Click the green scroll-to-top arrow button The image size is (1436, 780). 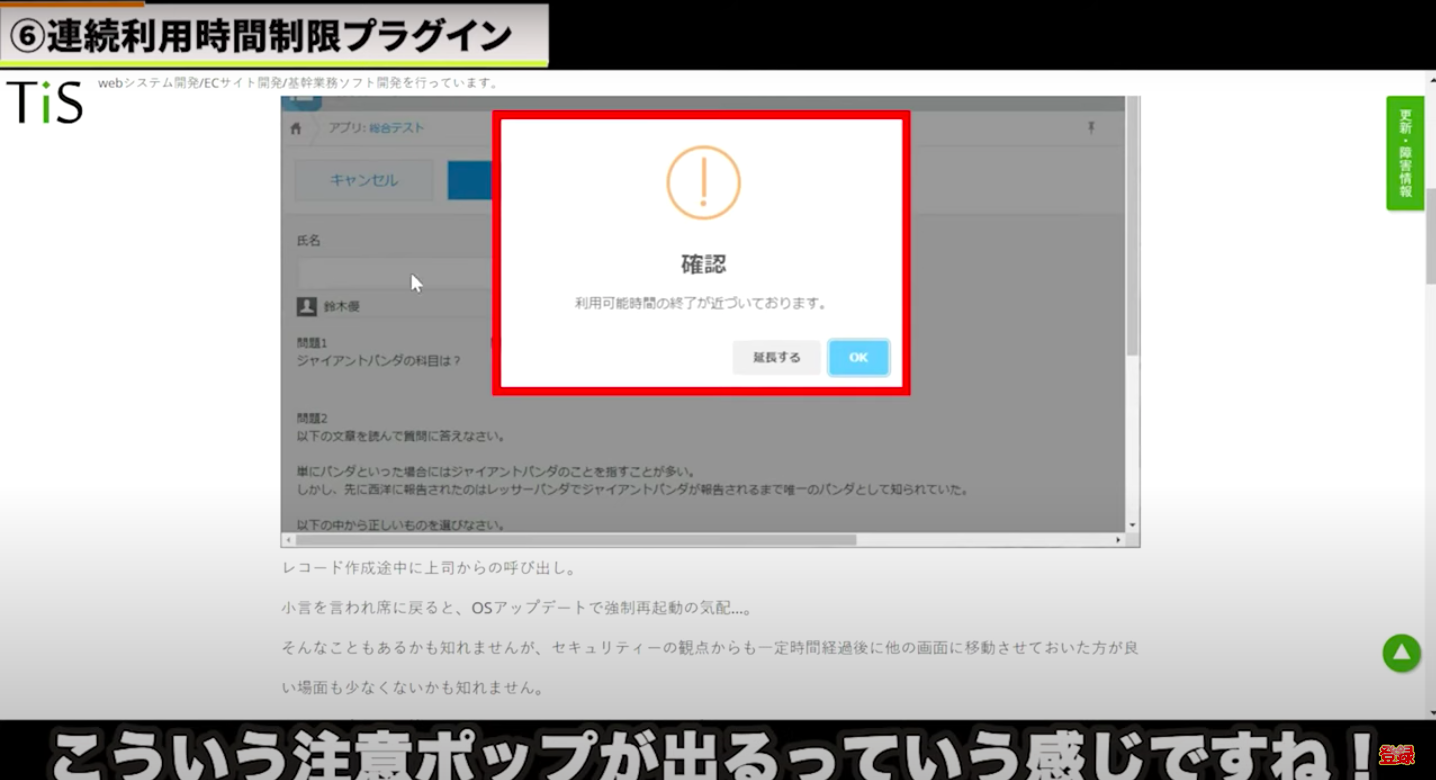click(1401, 653)
